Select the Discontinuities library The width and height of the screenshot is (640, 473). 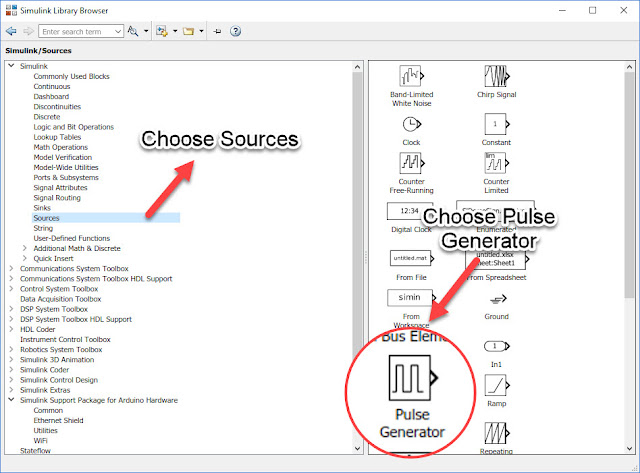57,107
